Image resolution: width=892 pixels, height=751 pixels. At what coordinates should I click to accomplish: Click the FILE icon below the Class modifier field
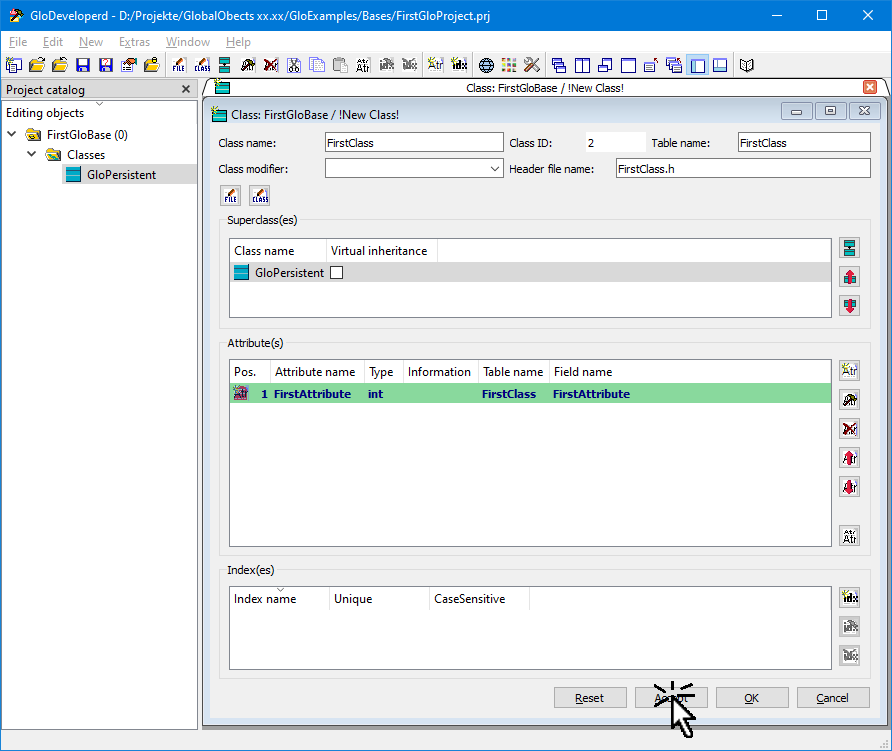click(230, 195)
